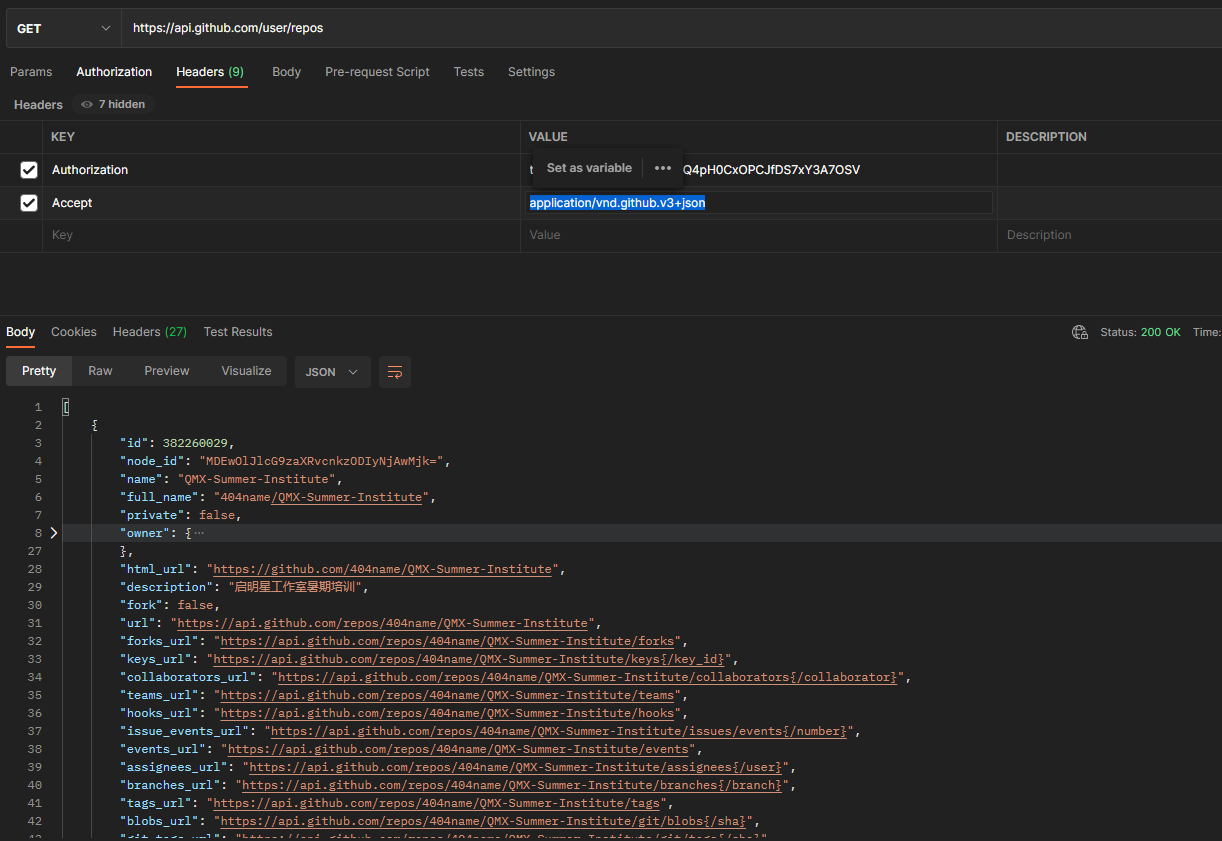Open the request Settings tab
Viewport: 1222px width, 841px height.
pyautogui.click(x=531, y=72)
